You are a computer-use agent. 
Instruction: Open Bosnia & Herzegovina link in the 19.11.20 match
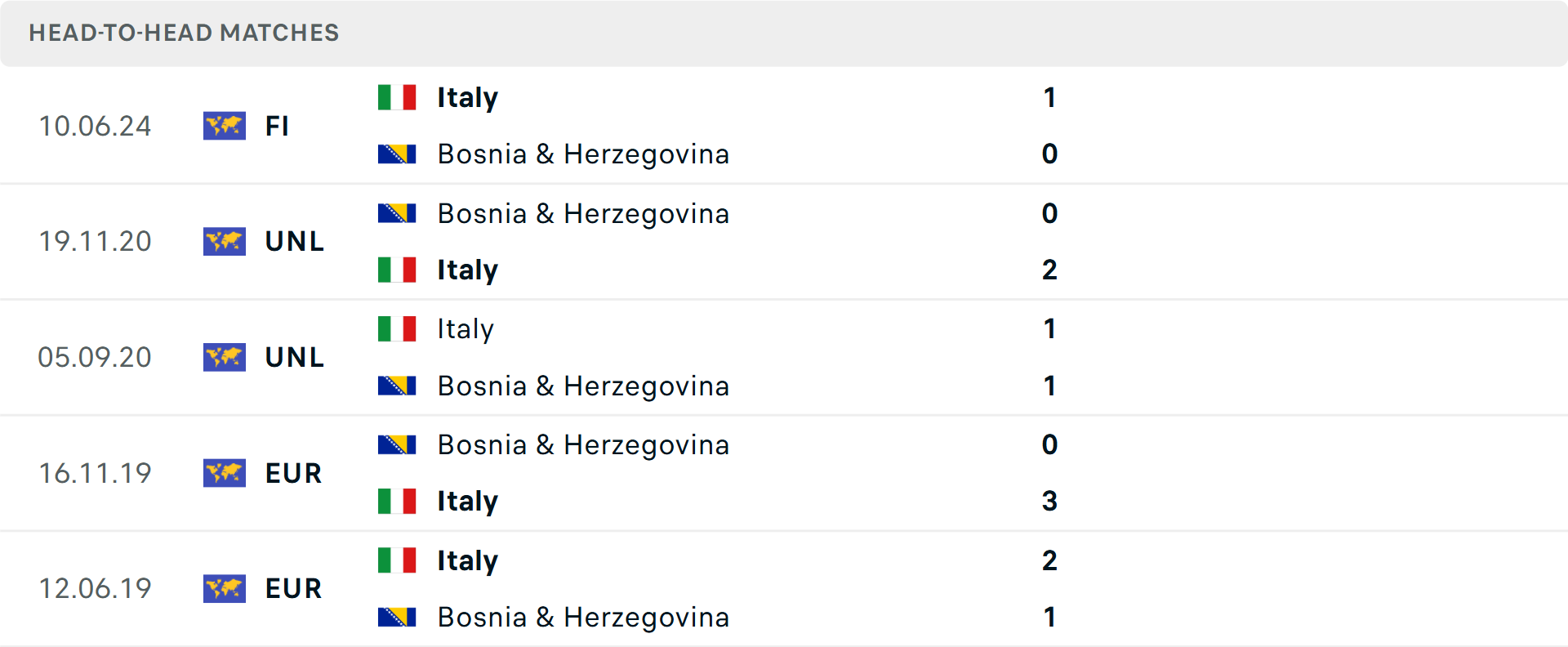tap(583, 213)
